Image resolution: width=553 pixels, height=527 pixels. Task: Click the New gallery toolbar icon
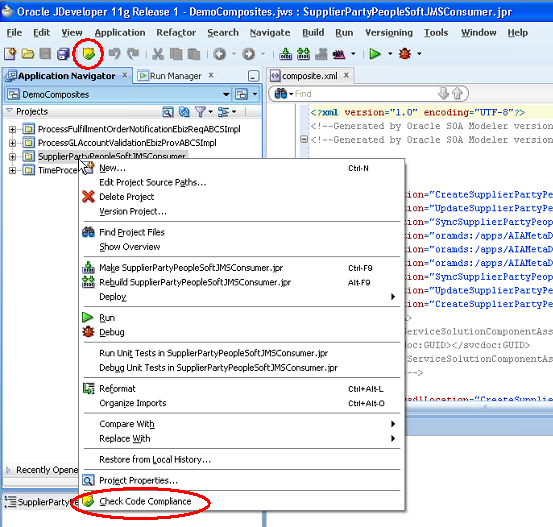10,54
